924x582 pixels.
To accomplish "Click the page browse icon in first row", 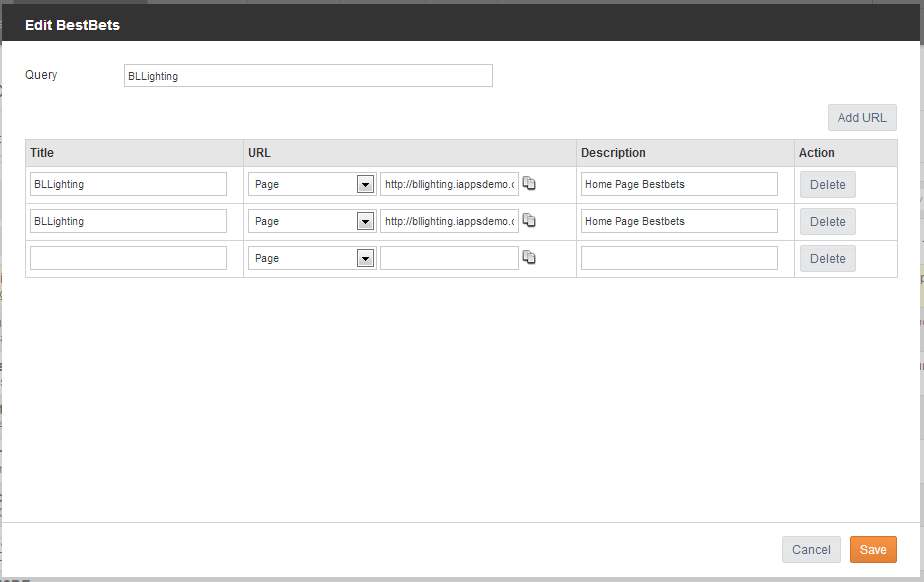I will click(529, 183).
